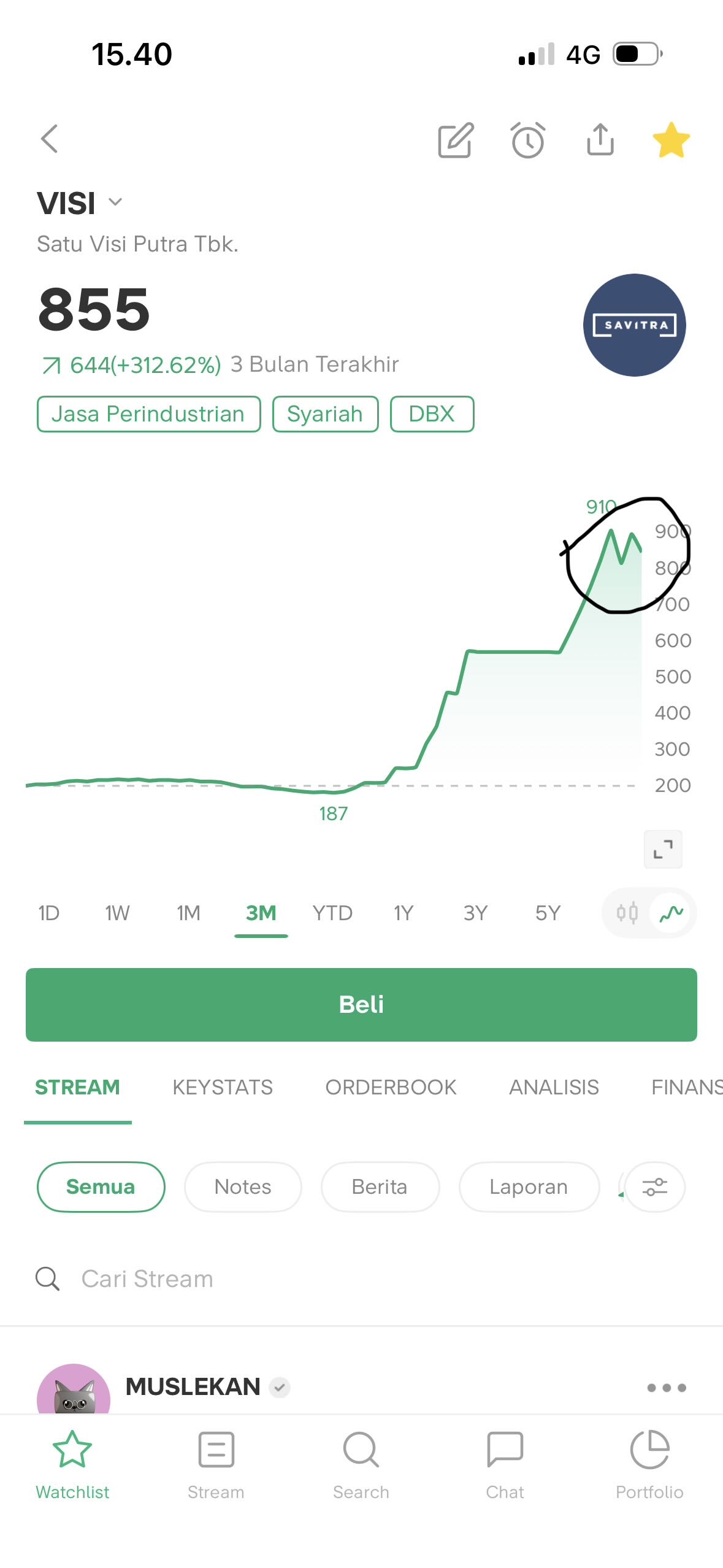Toggle the yellow watchlist star

pyautogui.click(x=671, y=140)
